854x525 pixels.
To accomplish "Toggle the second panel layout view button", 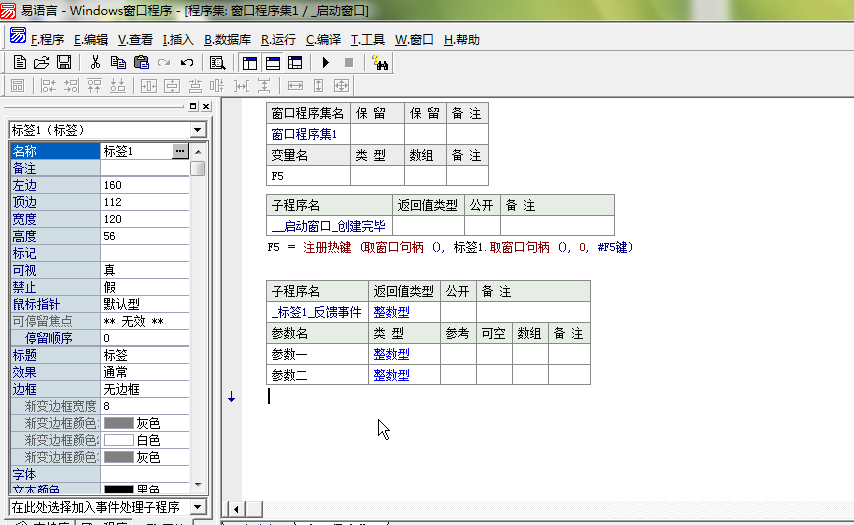I will coord(273,62).
